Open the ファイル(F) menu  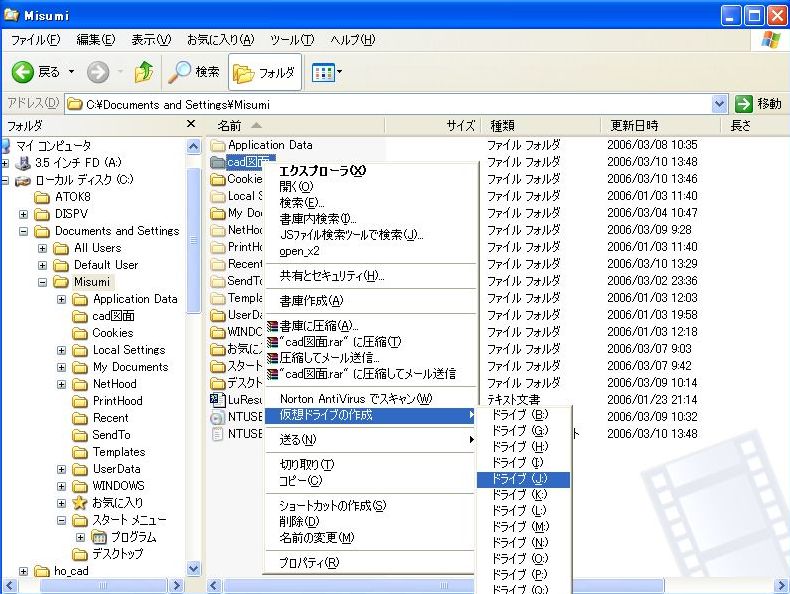tap(35, 40)
